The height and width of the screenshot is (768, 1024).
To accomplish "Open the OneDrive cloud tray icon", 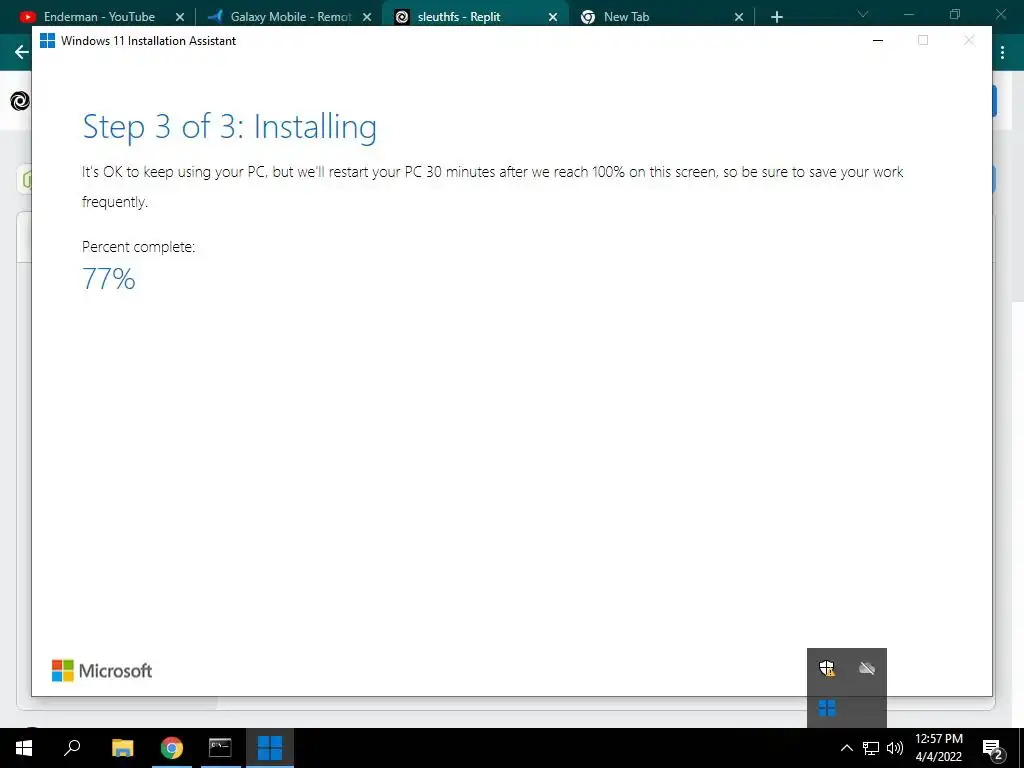I will (x=867, y=668).
